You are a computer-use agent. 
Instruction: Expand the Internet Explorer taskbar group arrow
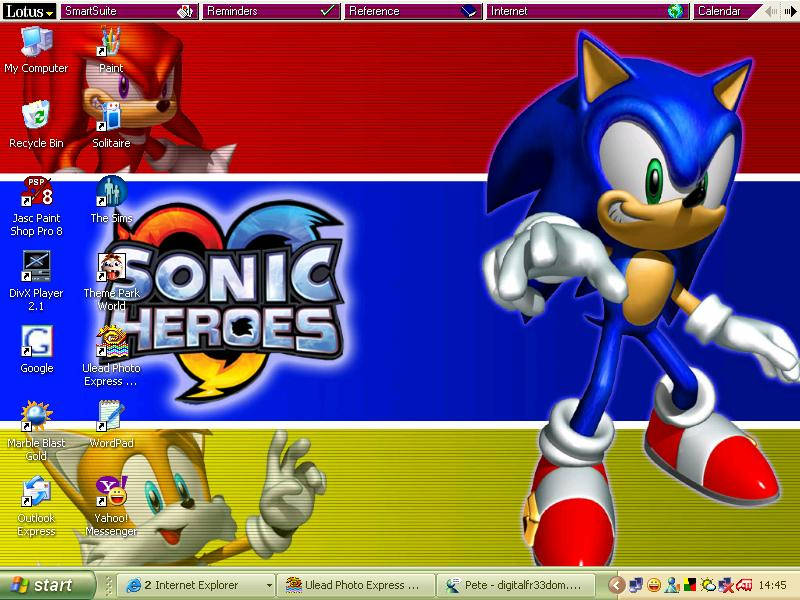coord(269,585)
